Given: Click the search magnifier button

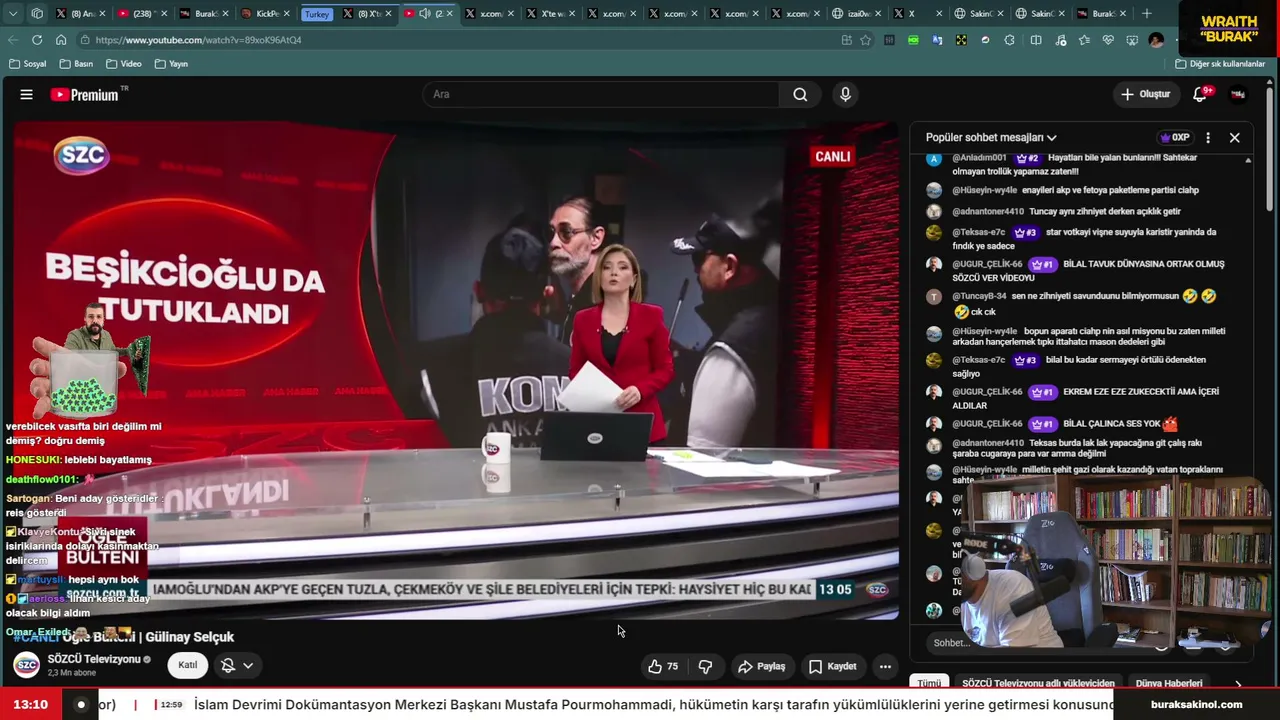Looking at the screenshot, I should coord(800,94).
